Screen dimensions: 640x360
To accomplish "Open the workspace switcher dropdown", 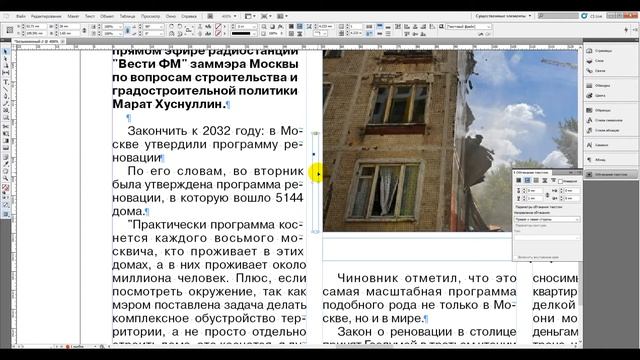I will [x=504, y=16].
